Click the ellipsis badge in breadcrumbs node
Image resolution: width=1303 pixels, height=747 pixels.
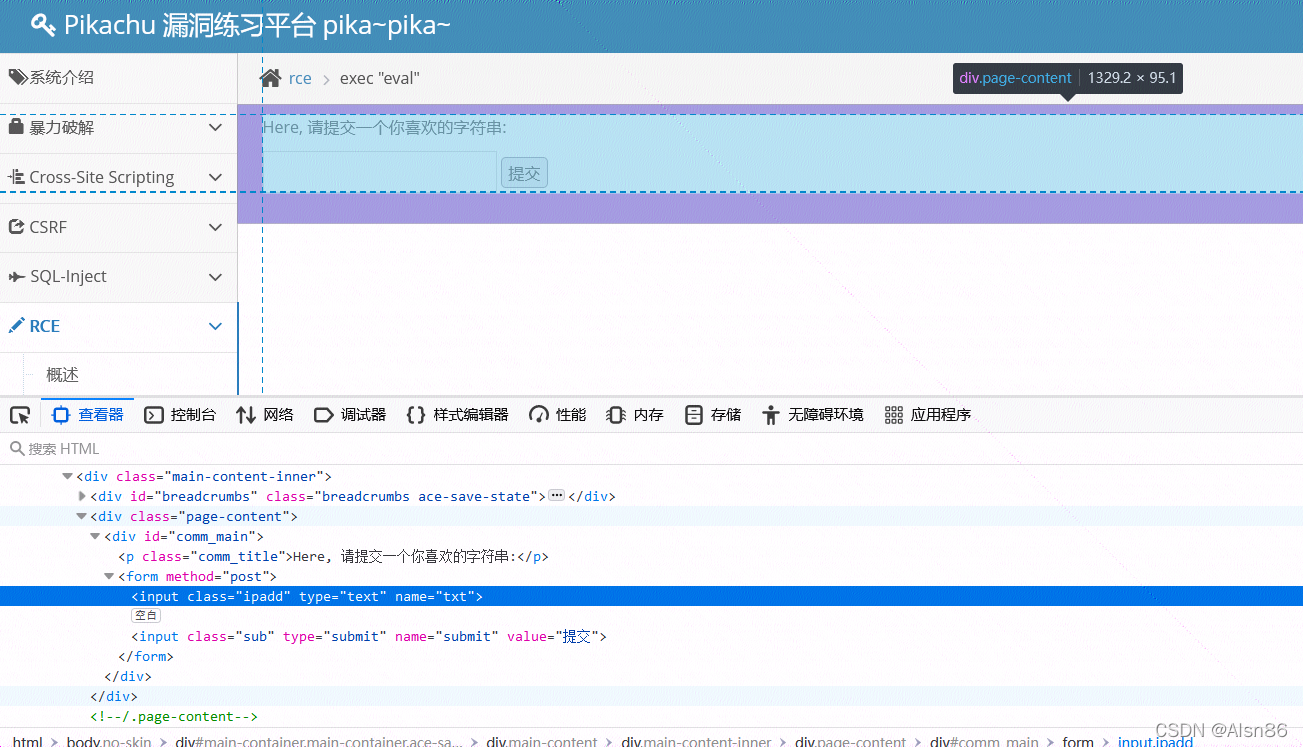[557, 496]
